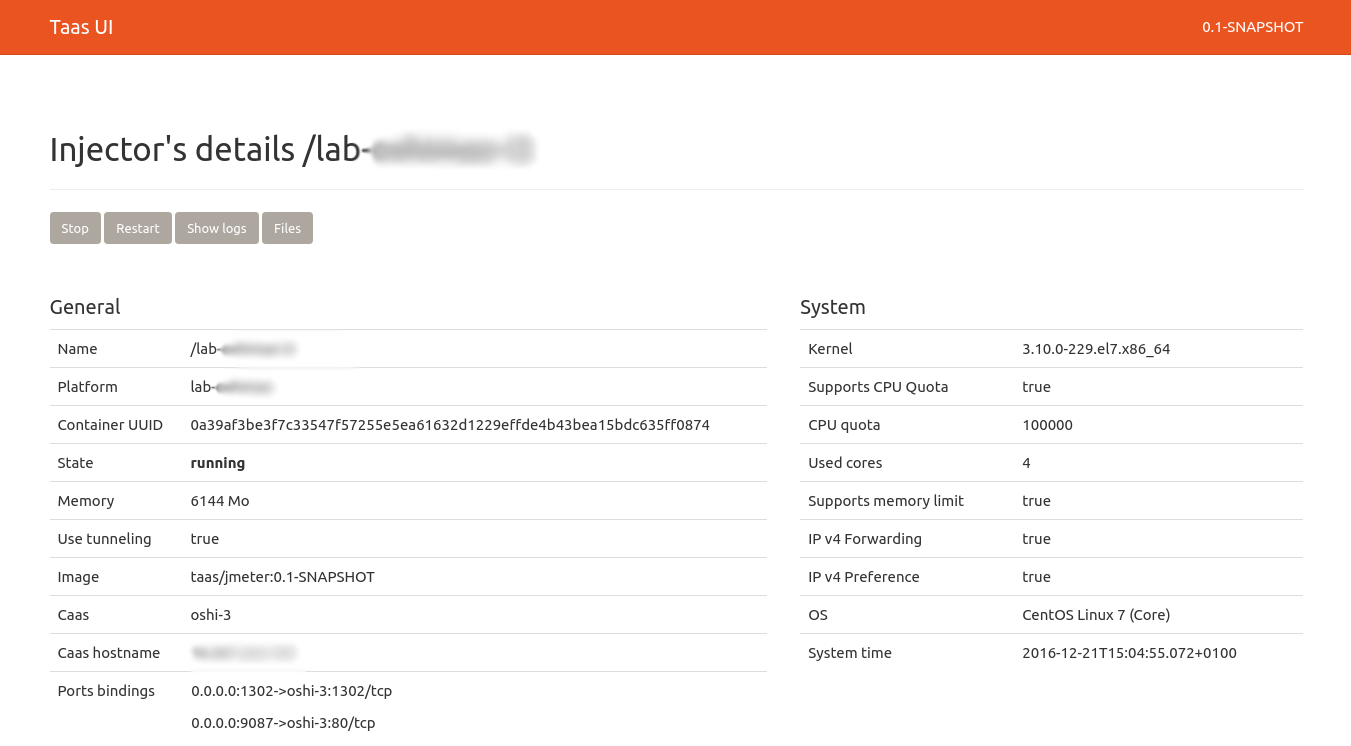This screenshot has height=746, width=1351.
Task: Click the Injector's details page heading
Action: click(290, 149)
